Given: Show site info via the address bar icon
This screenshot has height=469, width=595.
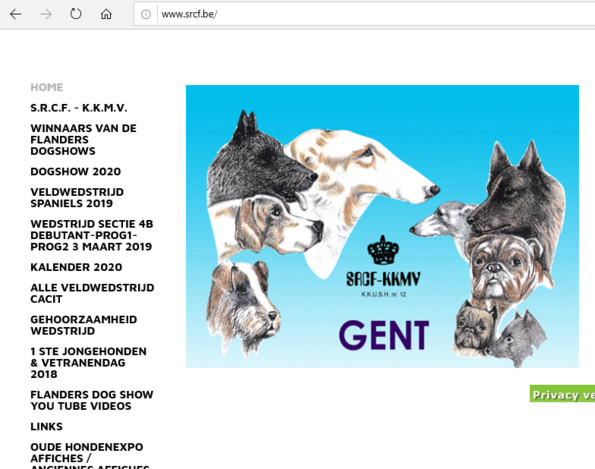Looking at the screenshot, I should (x=146, y=14).
